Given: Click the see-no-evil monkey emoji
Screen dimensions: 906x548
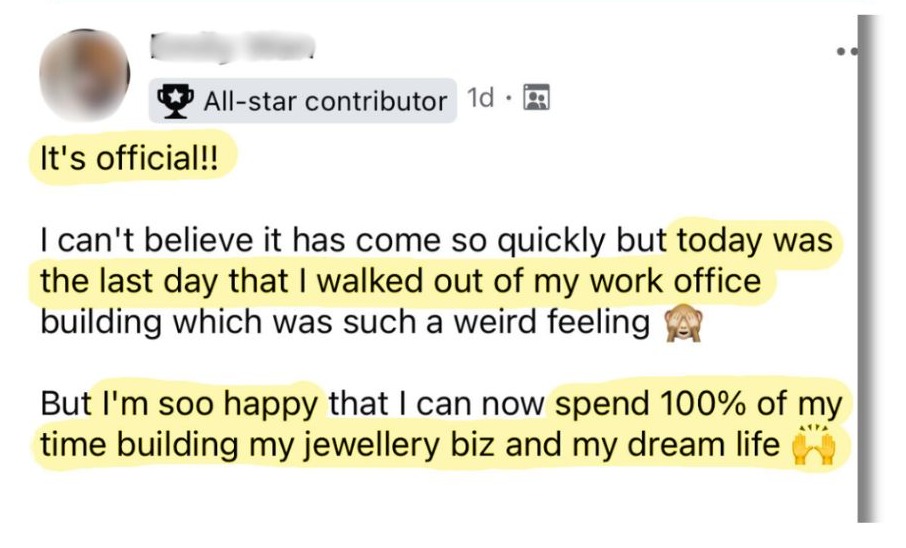Looking at the screenshot, I should click(x=683, y=324).
